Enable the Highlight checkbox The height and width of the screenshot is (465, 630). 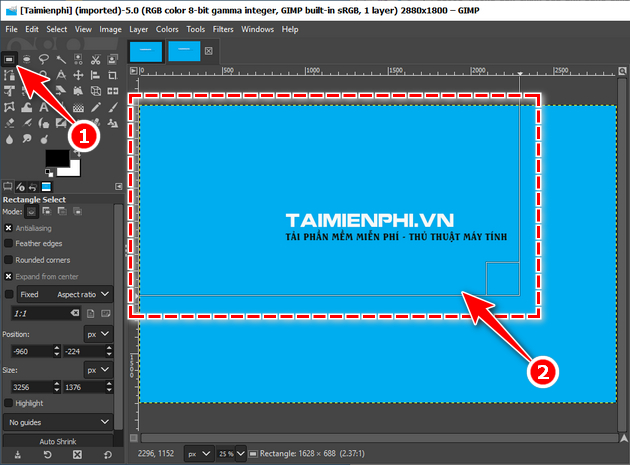[x=8, y=403]
